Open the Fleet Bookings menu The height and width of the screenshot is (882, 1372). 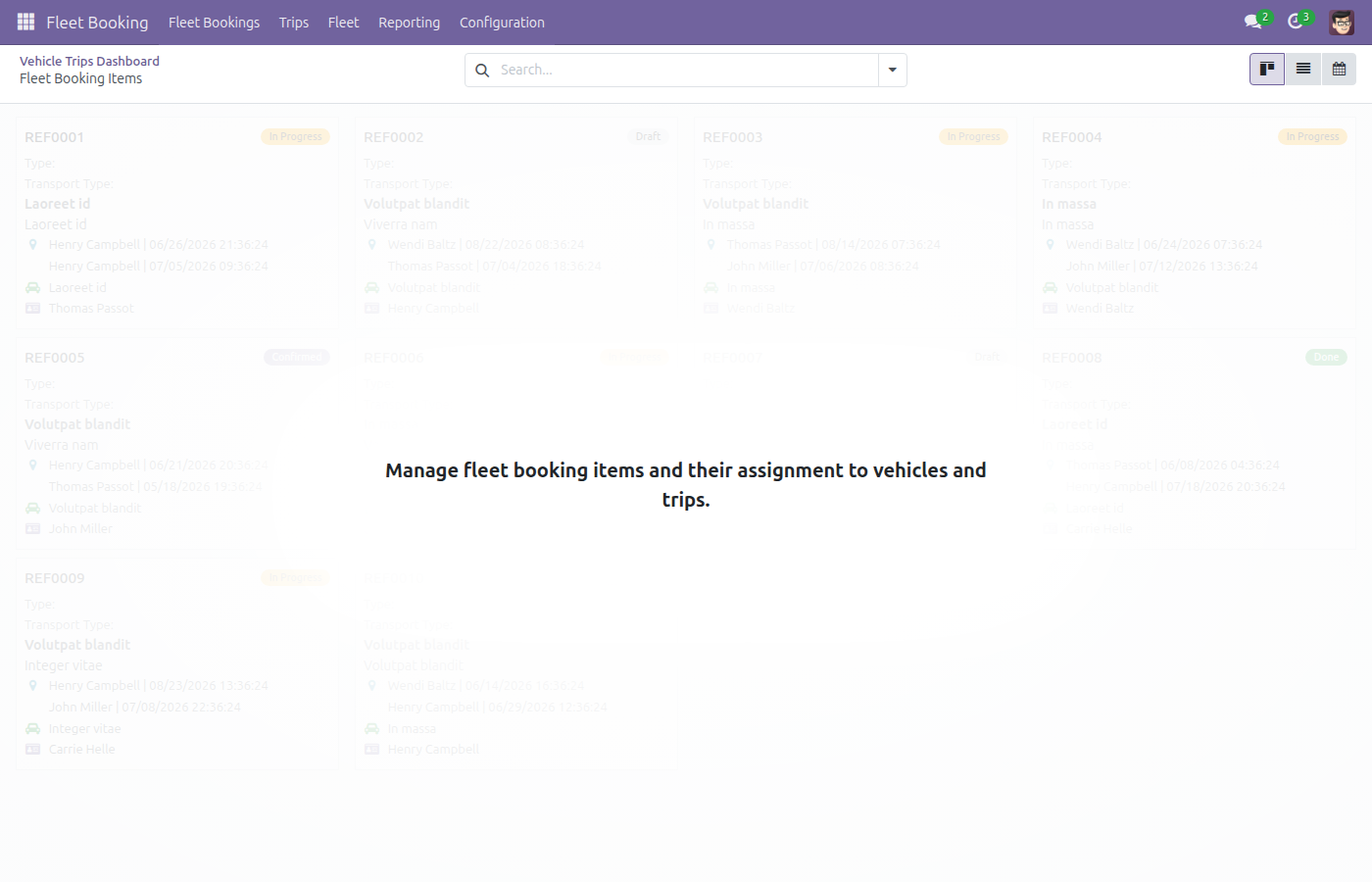coord(214,23)
